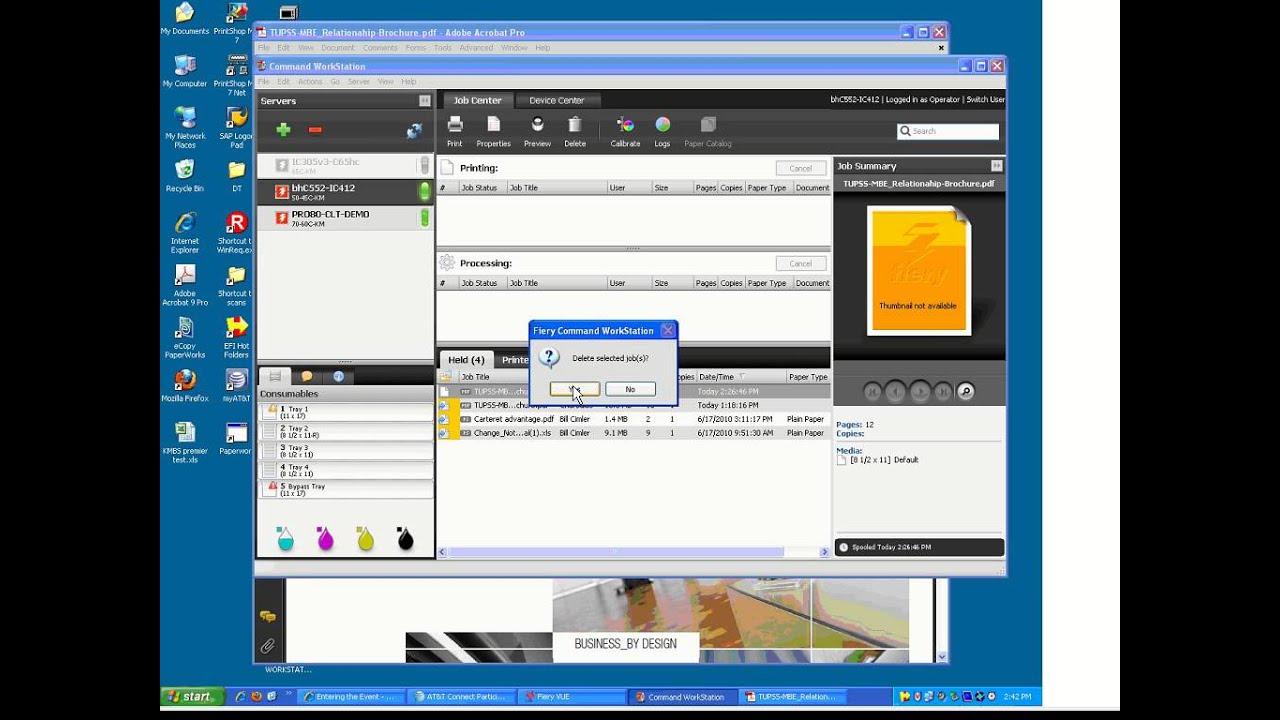Click the Print toolbar icon

point(455,131)
